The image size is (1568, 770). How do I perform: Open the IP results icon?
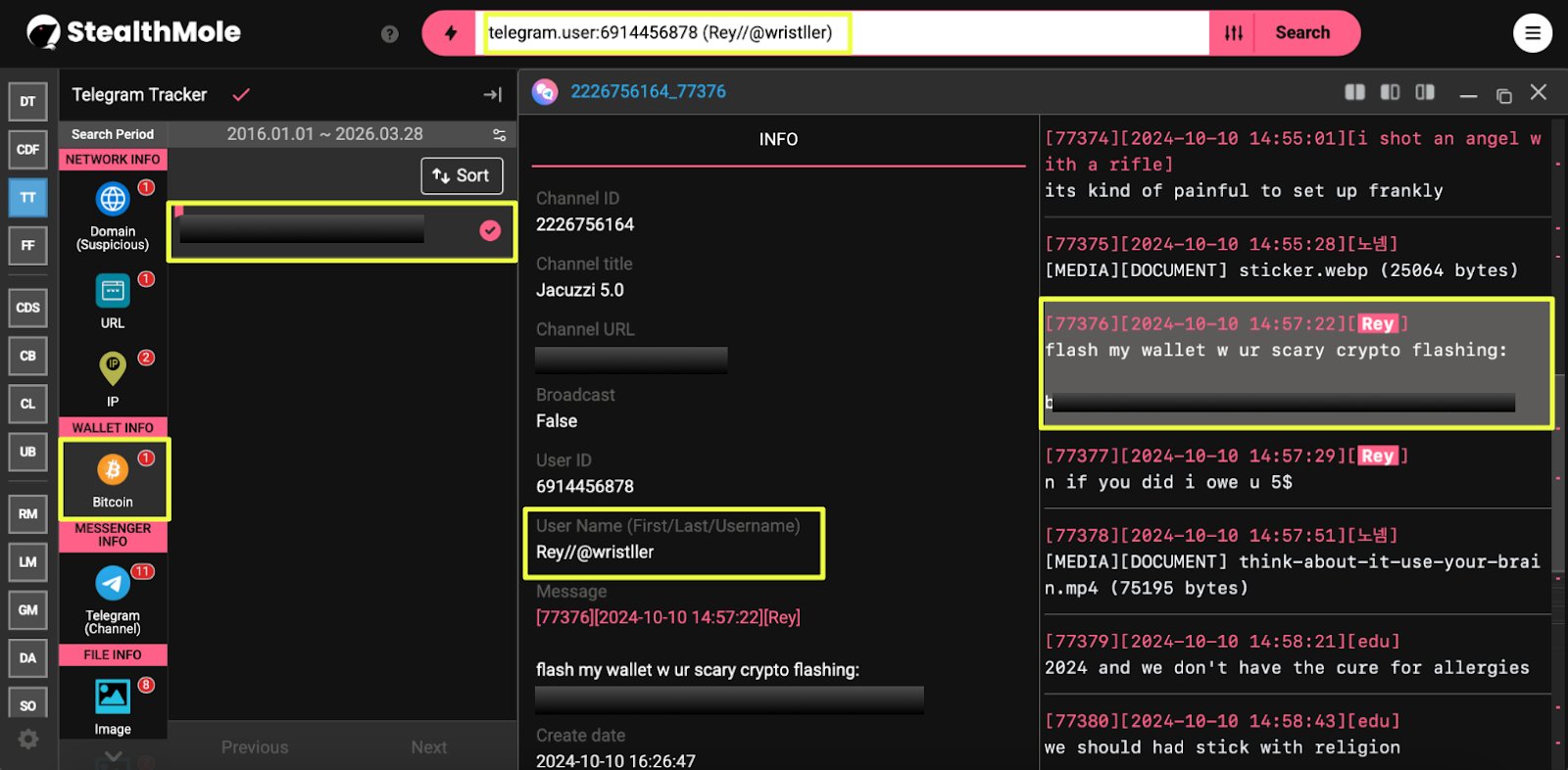113,369
